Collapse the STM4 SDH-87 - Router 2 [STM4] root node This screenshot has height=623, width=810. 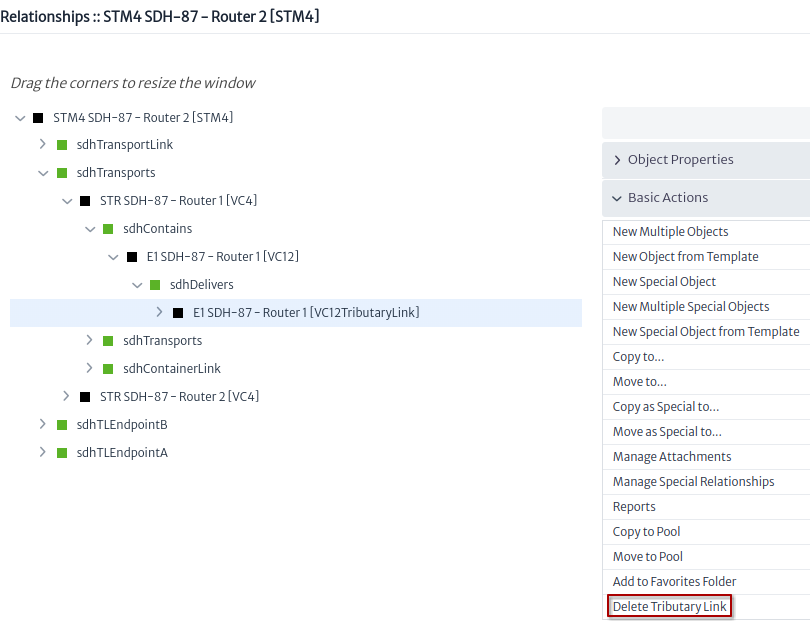click(20, 118)
